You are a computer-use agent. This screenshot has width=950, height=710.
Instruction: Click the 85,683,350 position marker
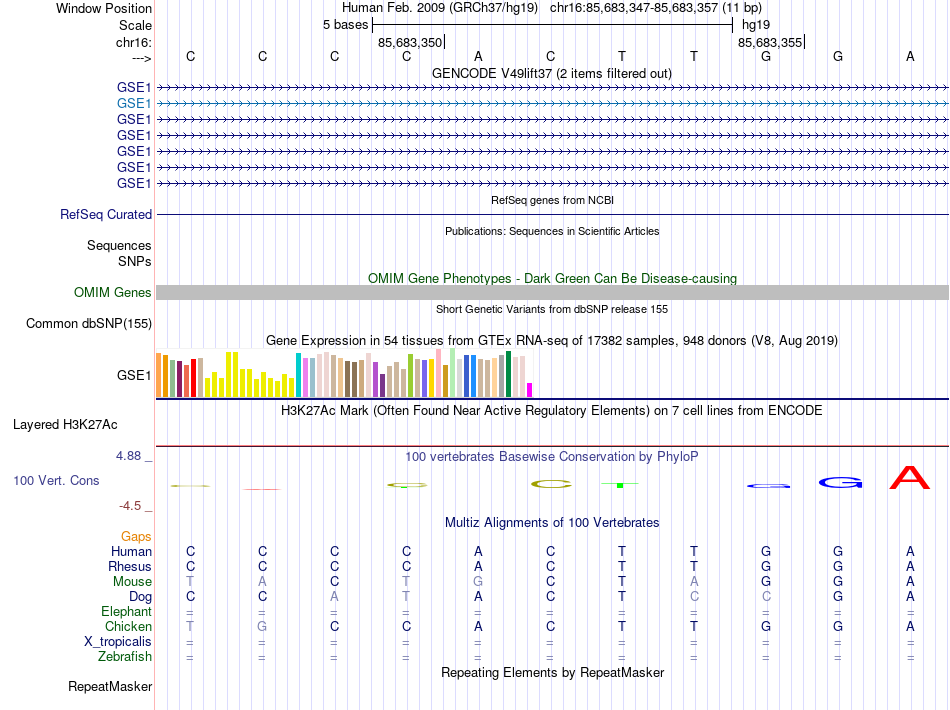410,42
